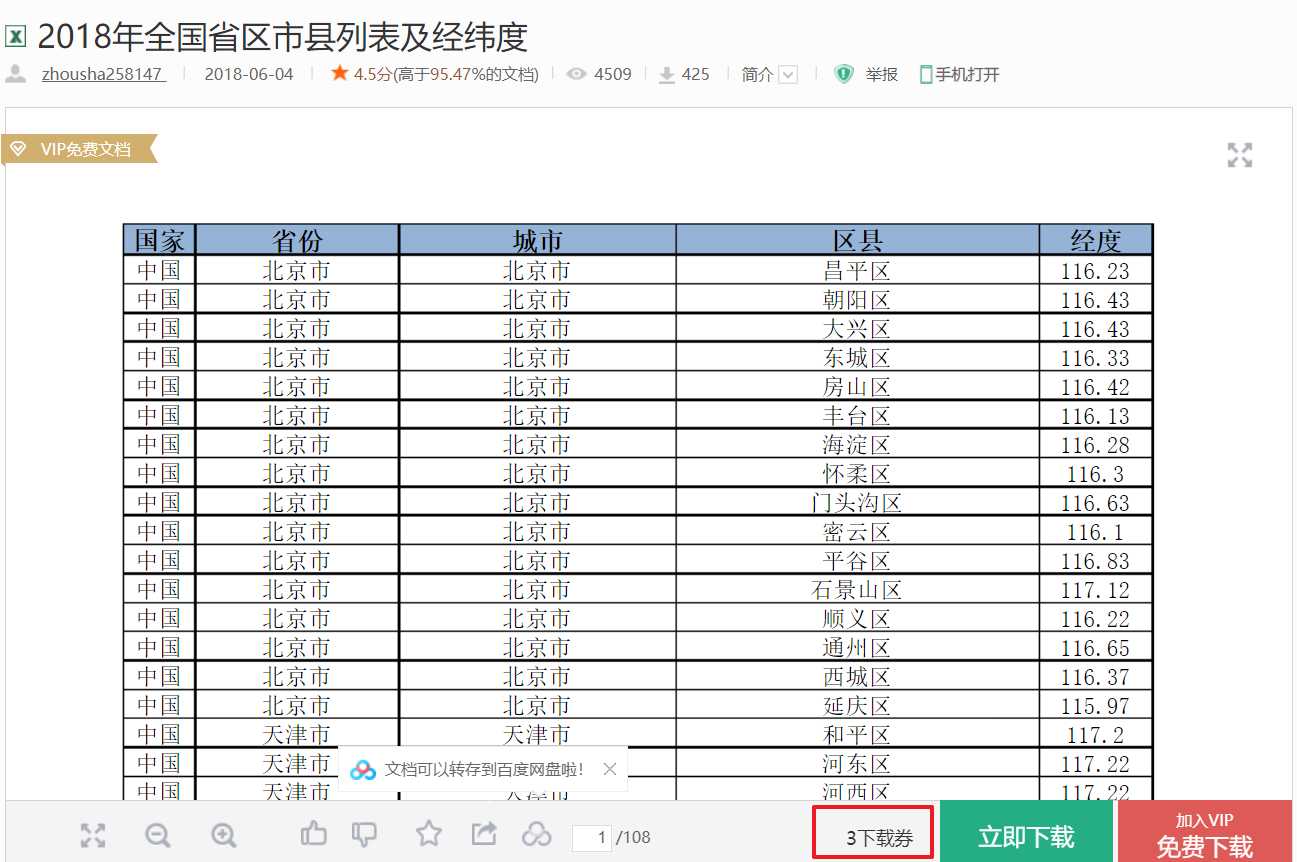Select the 门头沟区 cell
This screenshot has width=1297, height=862.
[x=857, y=503]
